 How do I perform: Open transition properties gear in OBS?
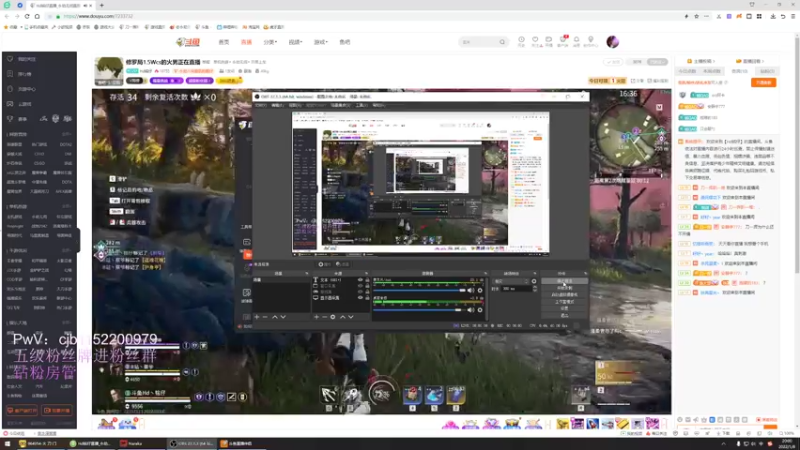[x=534, y=281]
